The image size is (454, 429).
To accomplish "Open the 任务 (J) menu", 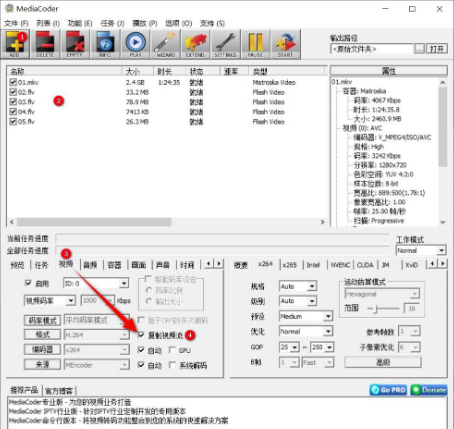I will 113,23.
